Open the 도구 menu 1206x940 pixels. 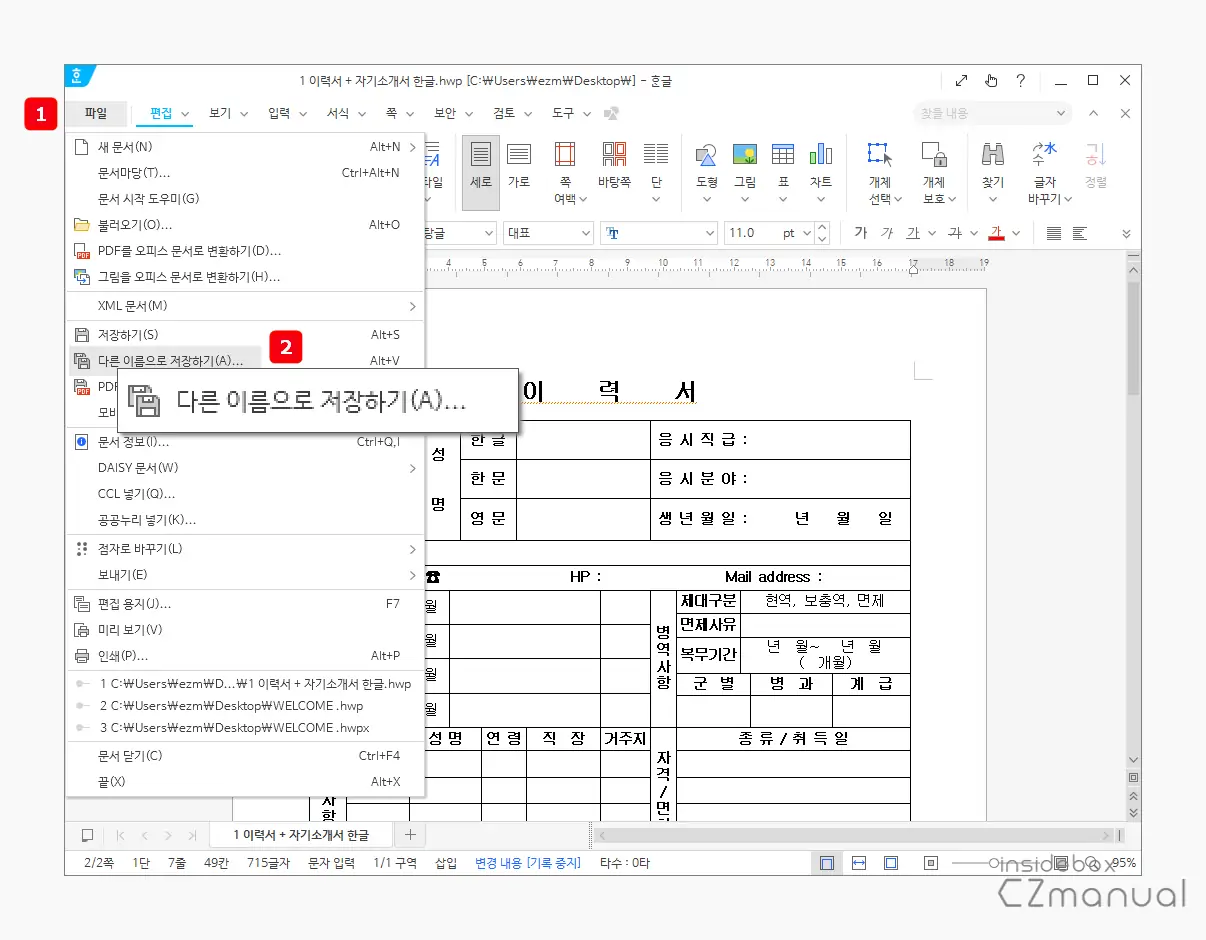(563, 113)
